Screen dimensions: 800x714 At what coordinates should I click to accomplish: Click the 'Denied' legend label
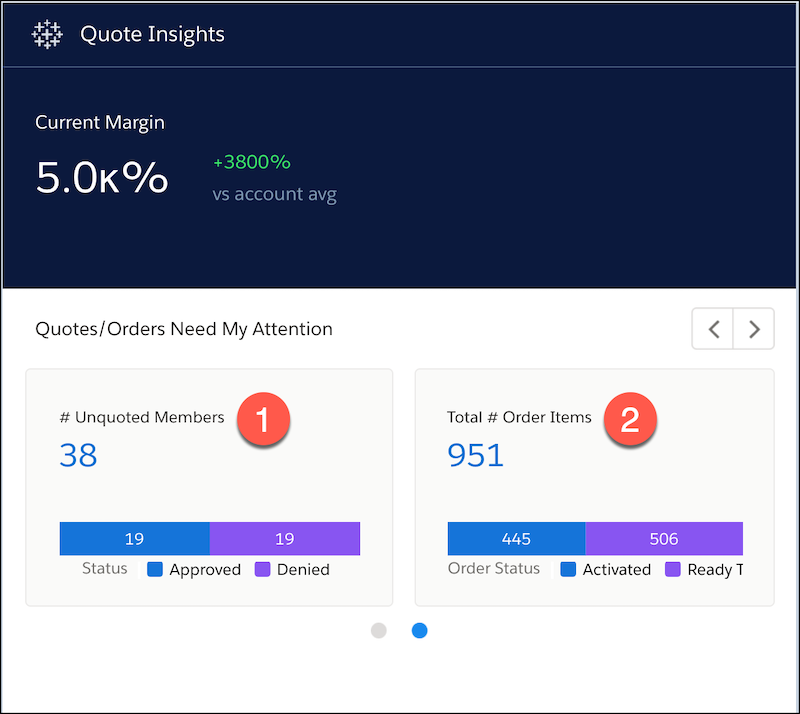tap(303, 569)
